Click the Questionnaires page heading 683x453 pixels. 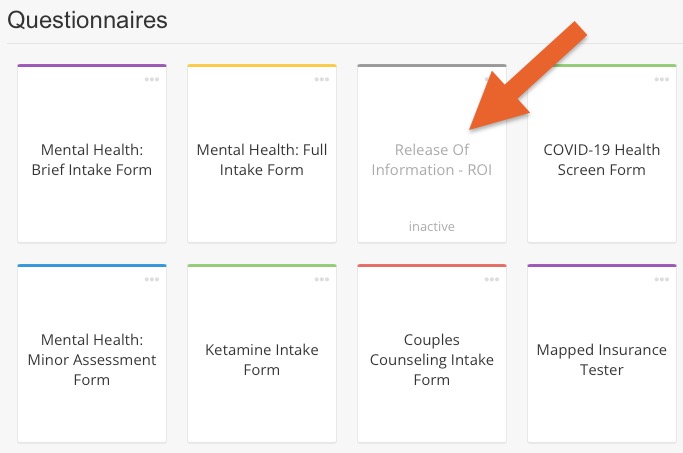[x=87, y=20]
